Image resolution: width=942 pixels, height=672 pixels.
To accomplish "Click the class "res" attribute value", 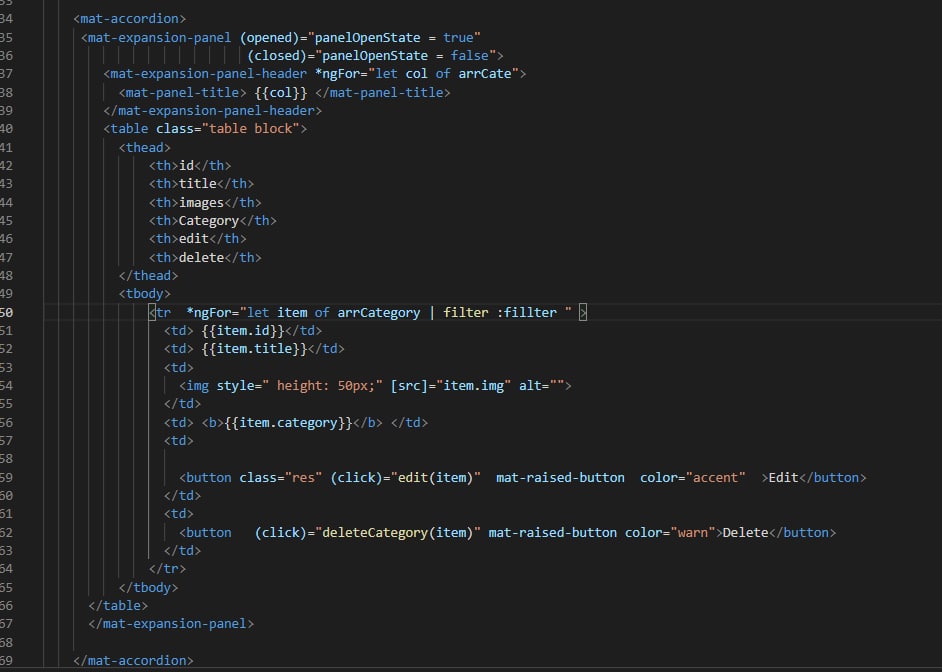I will [x=303, y=477].
